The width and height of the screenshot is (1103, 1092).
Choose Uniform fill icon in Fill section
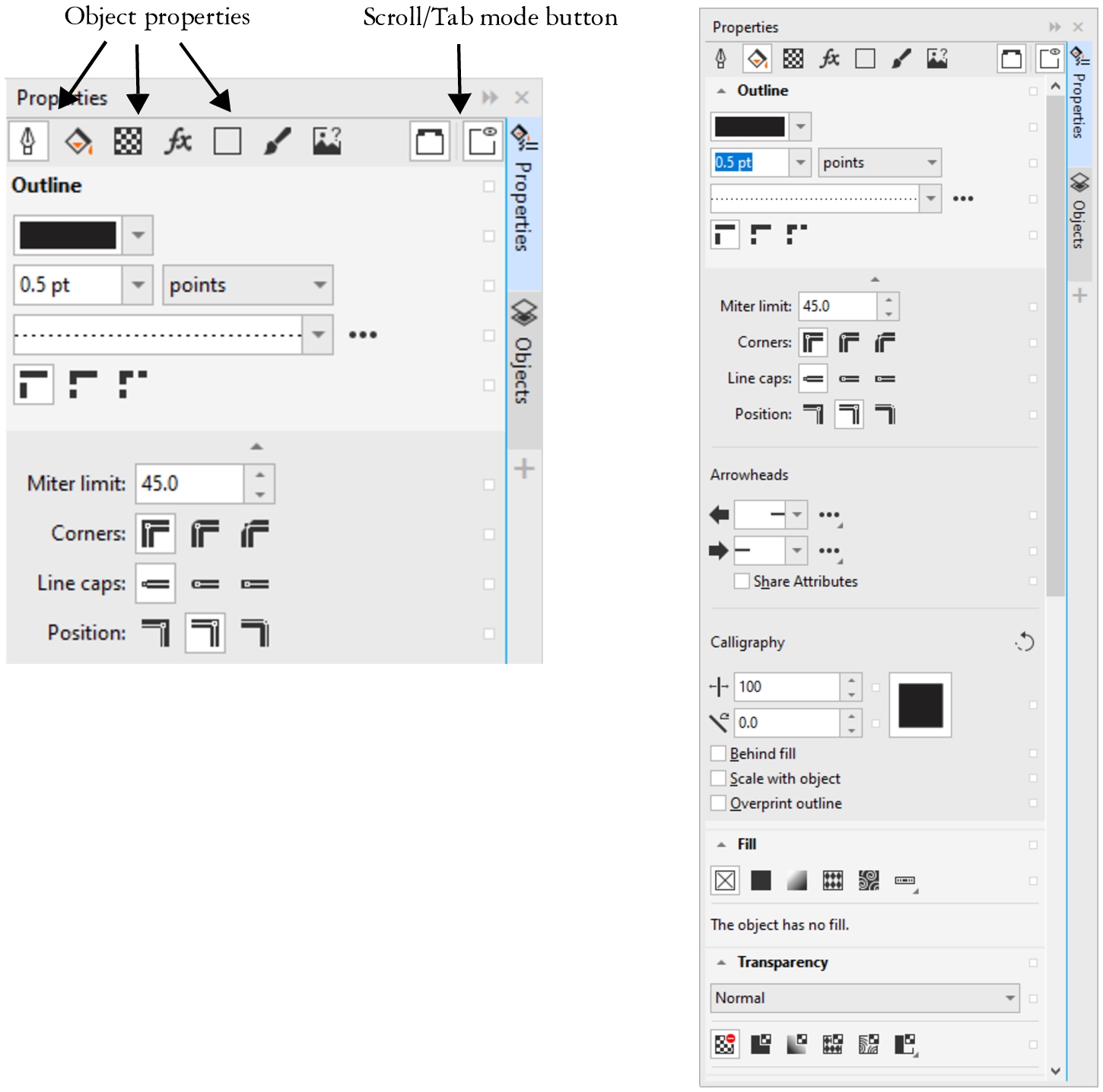point(761,881)
